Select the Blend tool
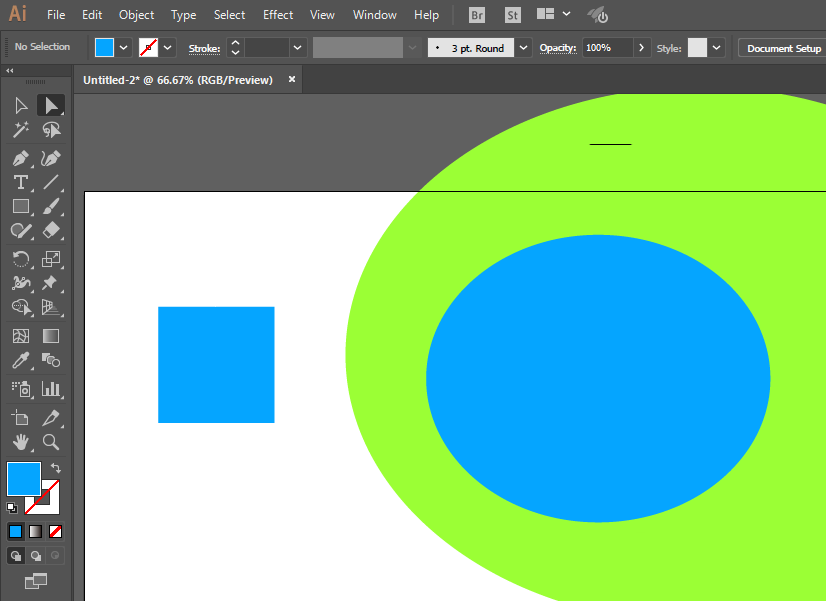The image size is (826, 601). click(51, 360)
